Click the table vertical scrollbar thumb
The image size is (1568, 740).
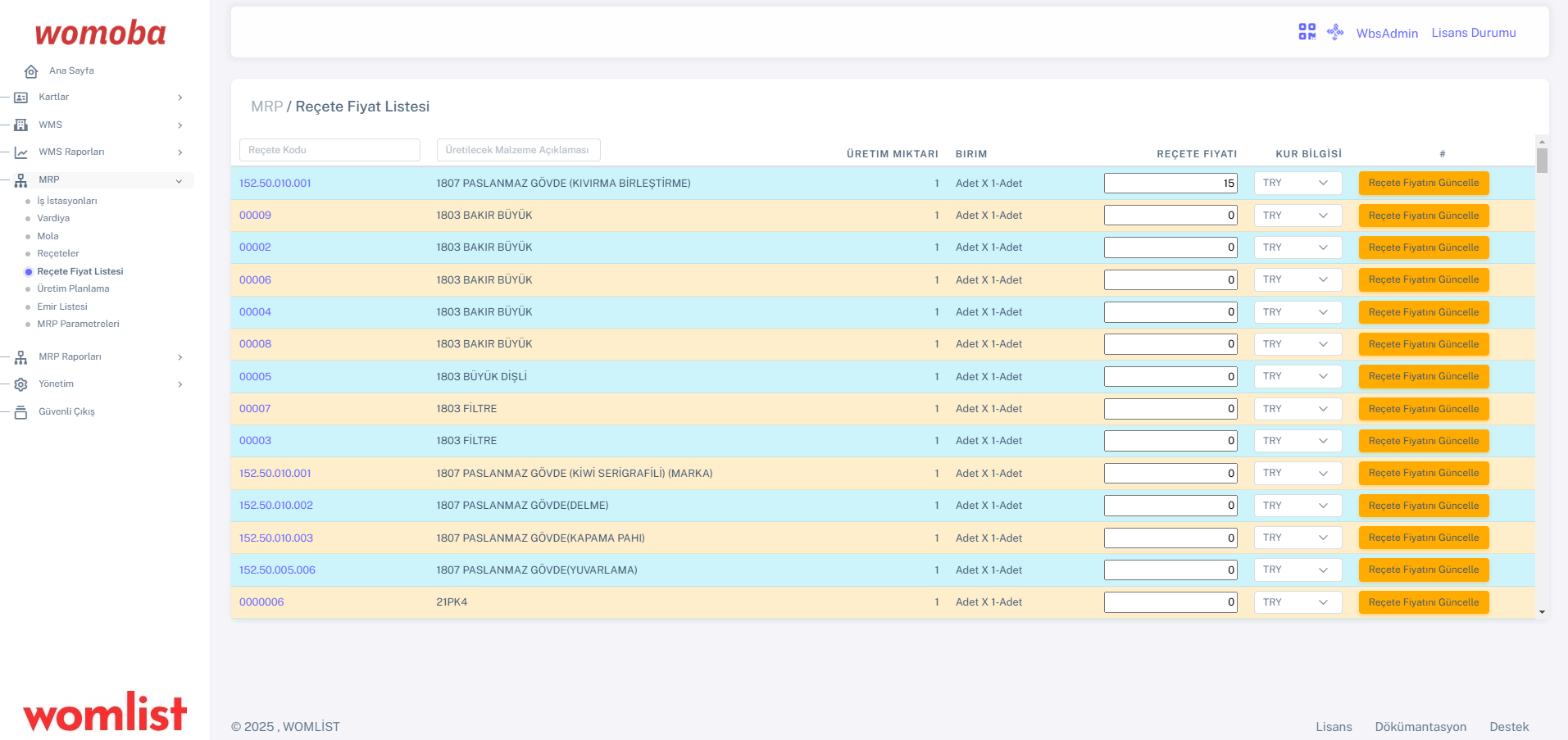1542,160
